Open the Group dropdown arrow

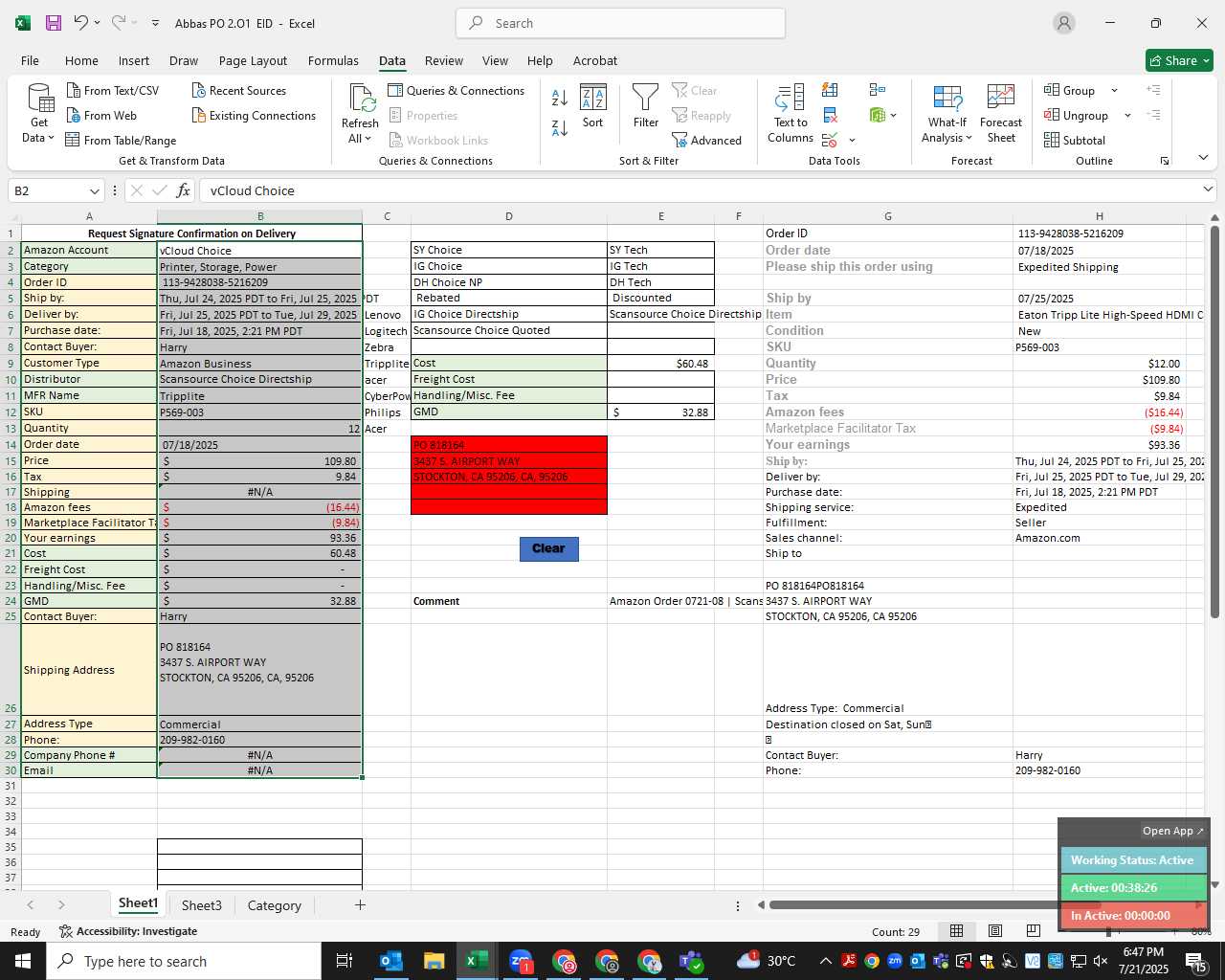click(x=1114, y=91)
